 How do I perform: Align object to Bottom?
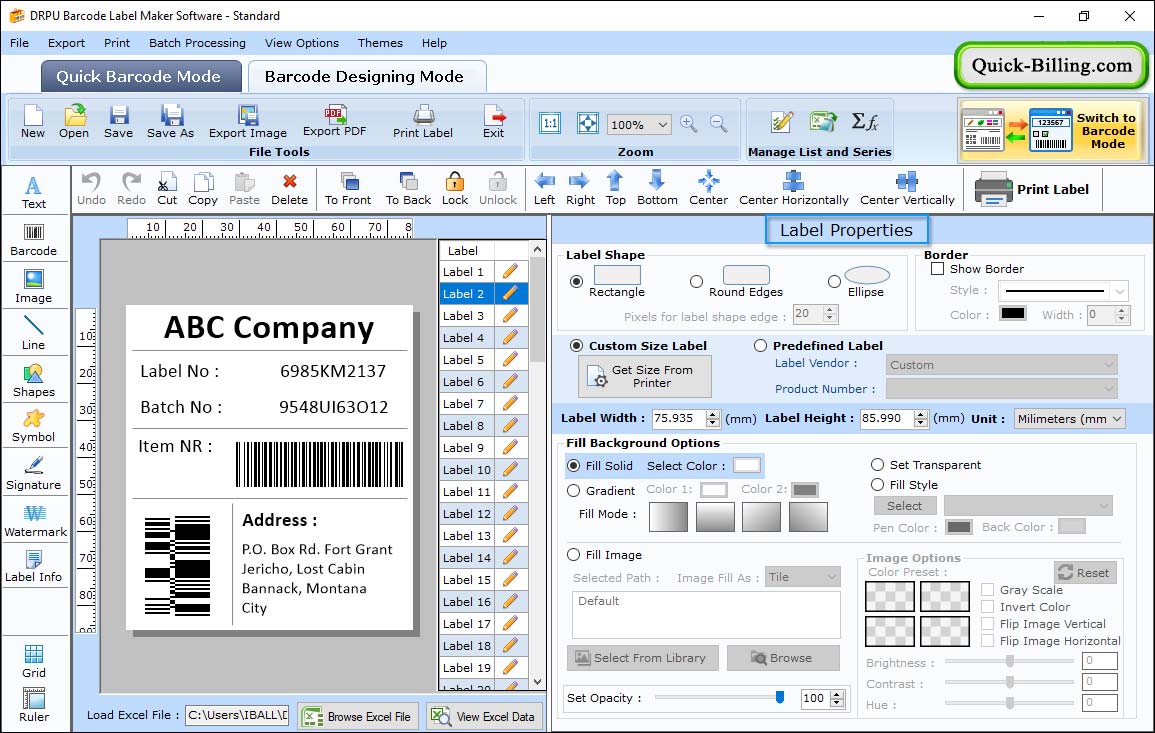tap(657, 189)
